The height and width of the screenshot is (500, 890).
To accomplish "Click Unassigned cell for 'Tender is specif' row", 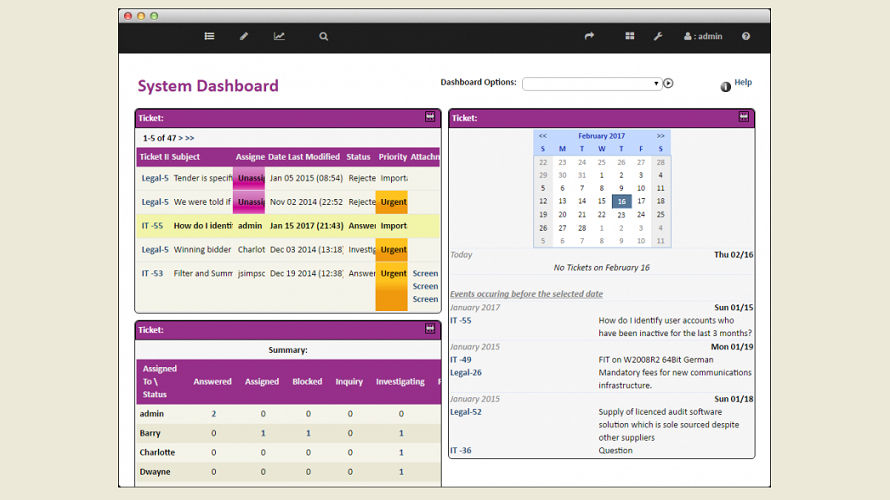I will pos(249,178).
